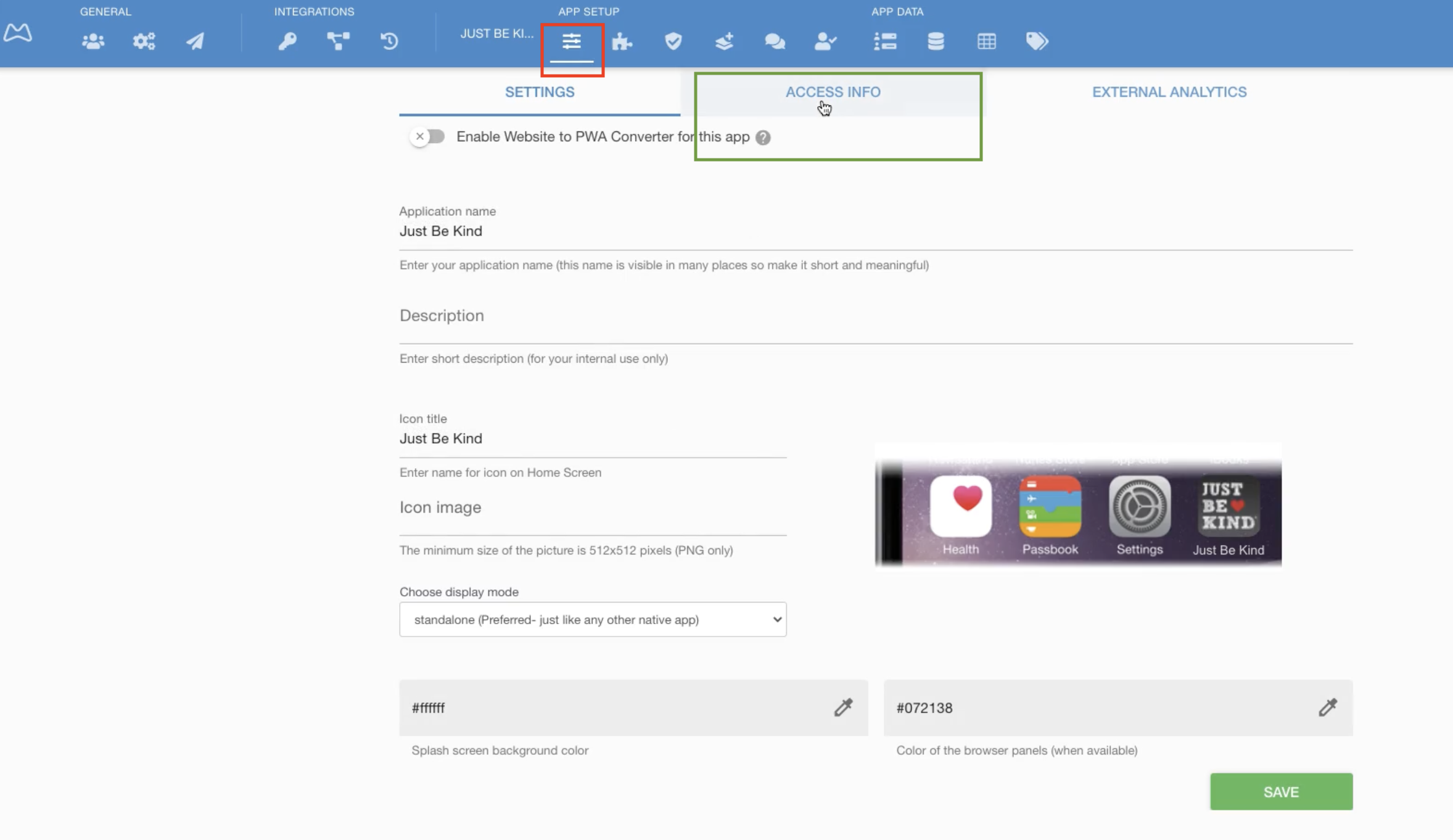
Task: Switch to the External Analytics tab
Action: pos(1169,92)
